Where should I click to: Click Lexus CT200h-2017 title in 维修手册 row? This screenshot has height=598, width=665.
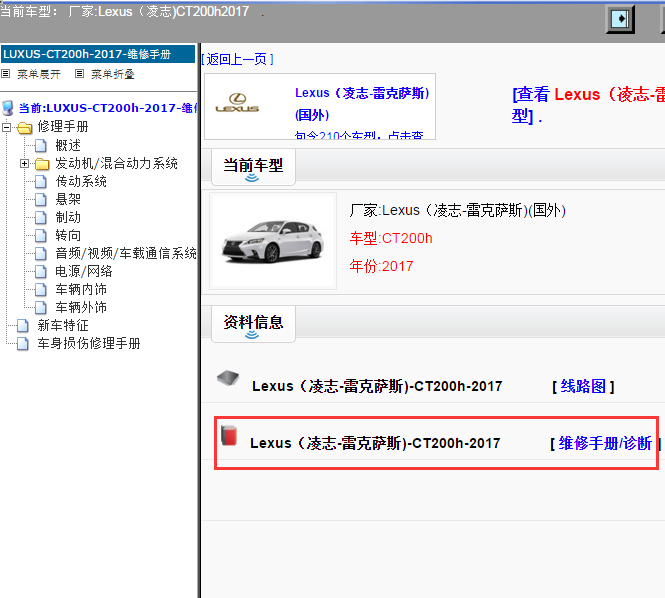(375, 443)
